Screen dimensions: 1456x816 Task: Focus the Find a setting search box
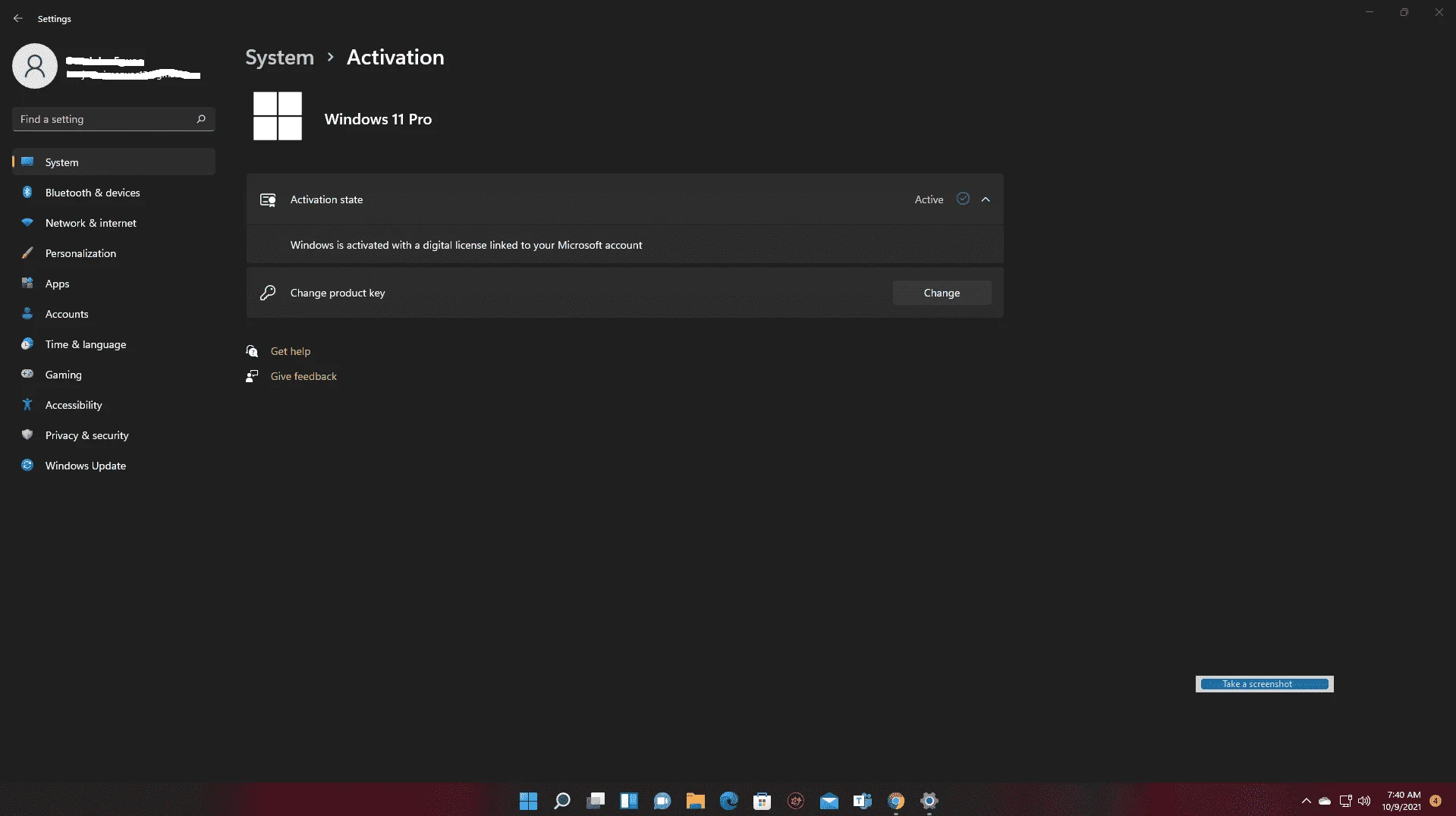[113, 119]
